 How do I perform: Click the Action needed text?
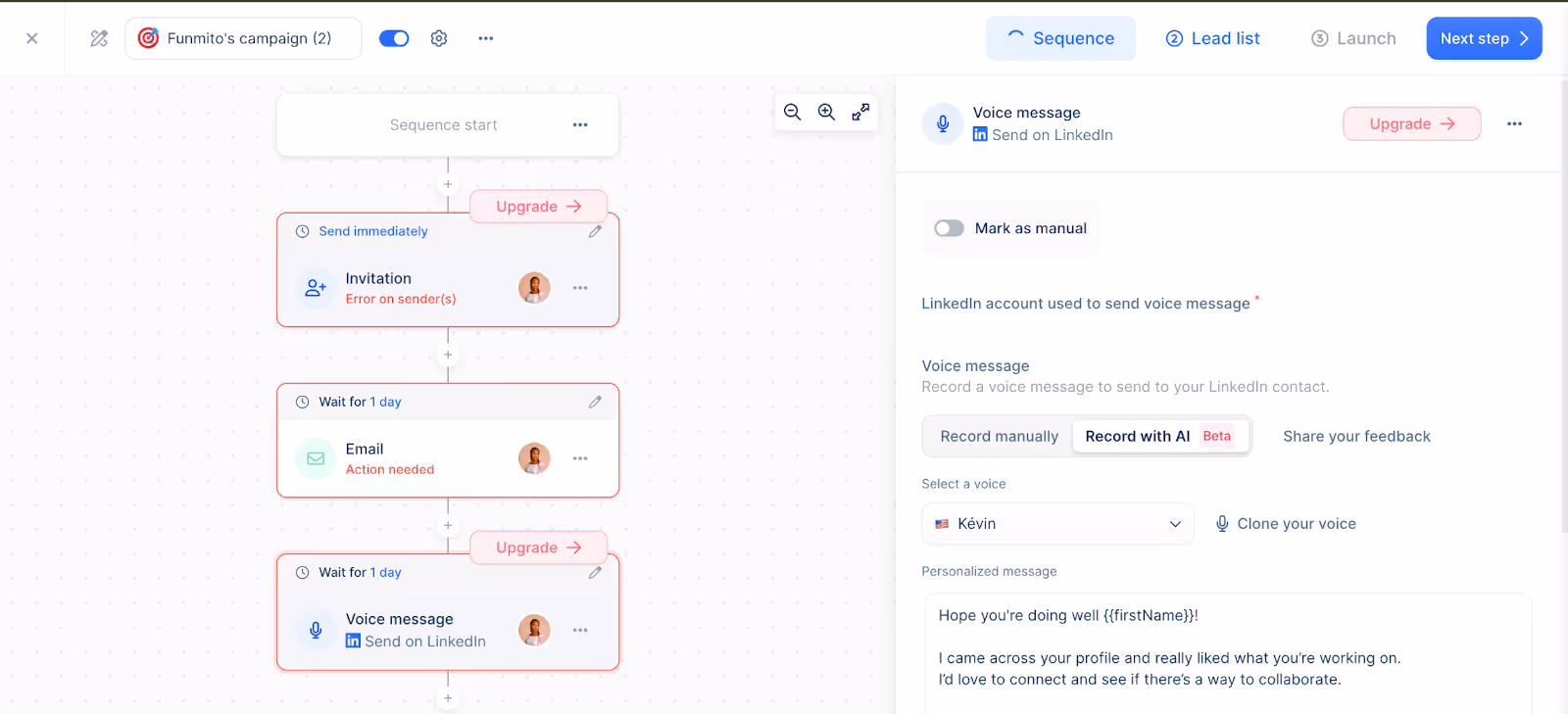coord(390,469)
